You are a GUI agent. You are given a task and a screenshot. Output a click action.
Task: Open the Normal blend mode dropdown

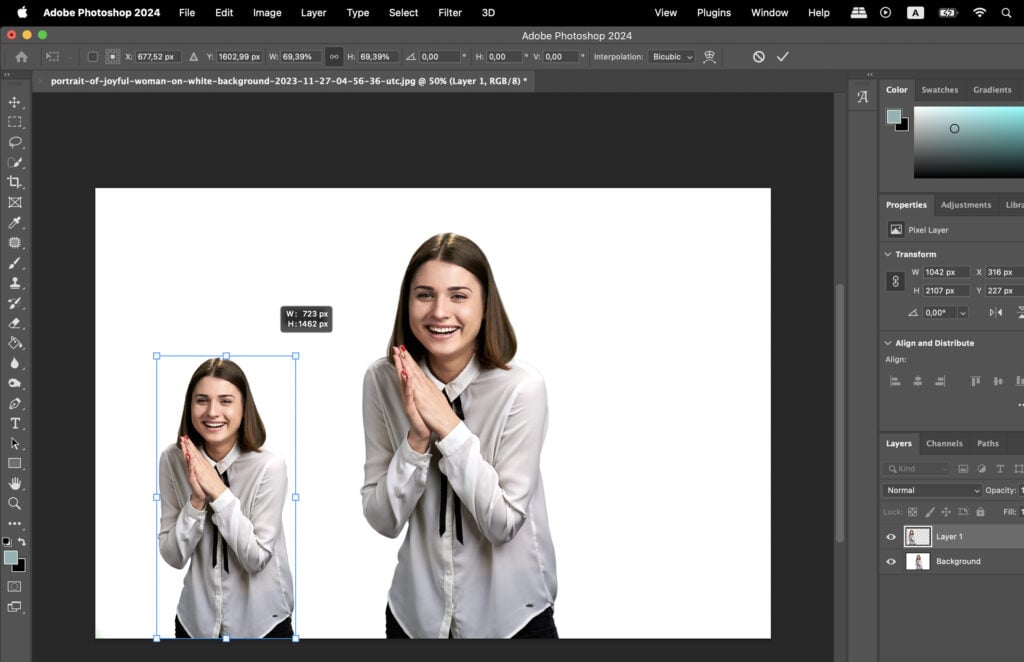pos(930,490)
